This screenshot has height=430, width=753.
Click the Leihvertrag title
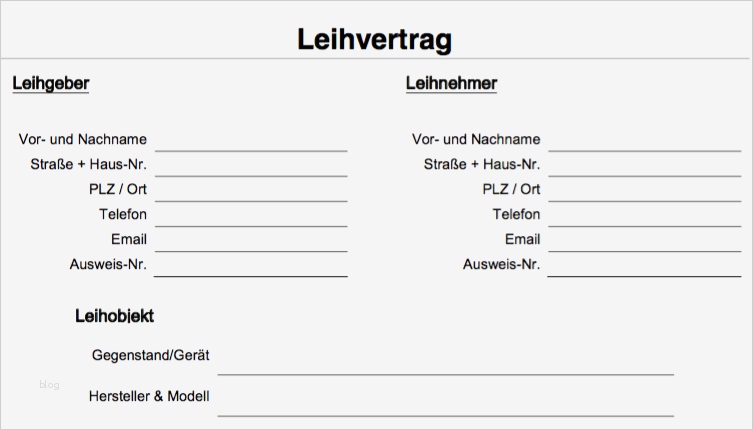(375, 39)
